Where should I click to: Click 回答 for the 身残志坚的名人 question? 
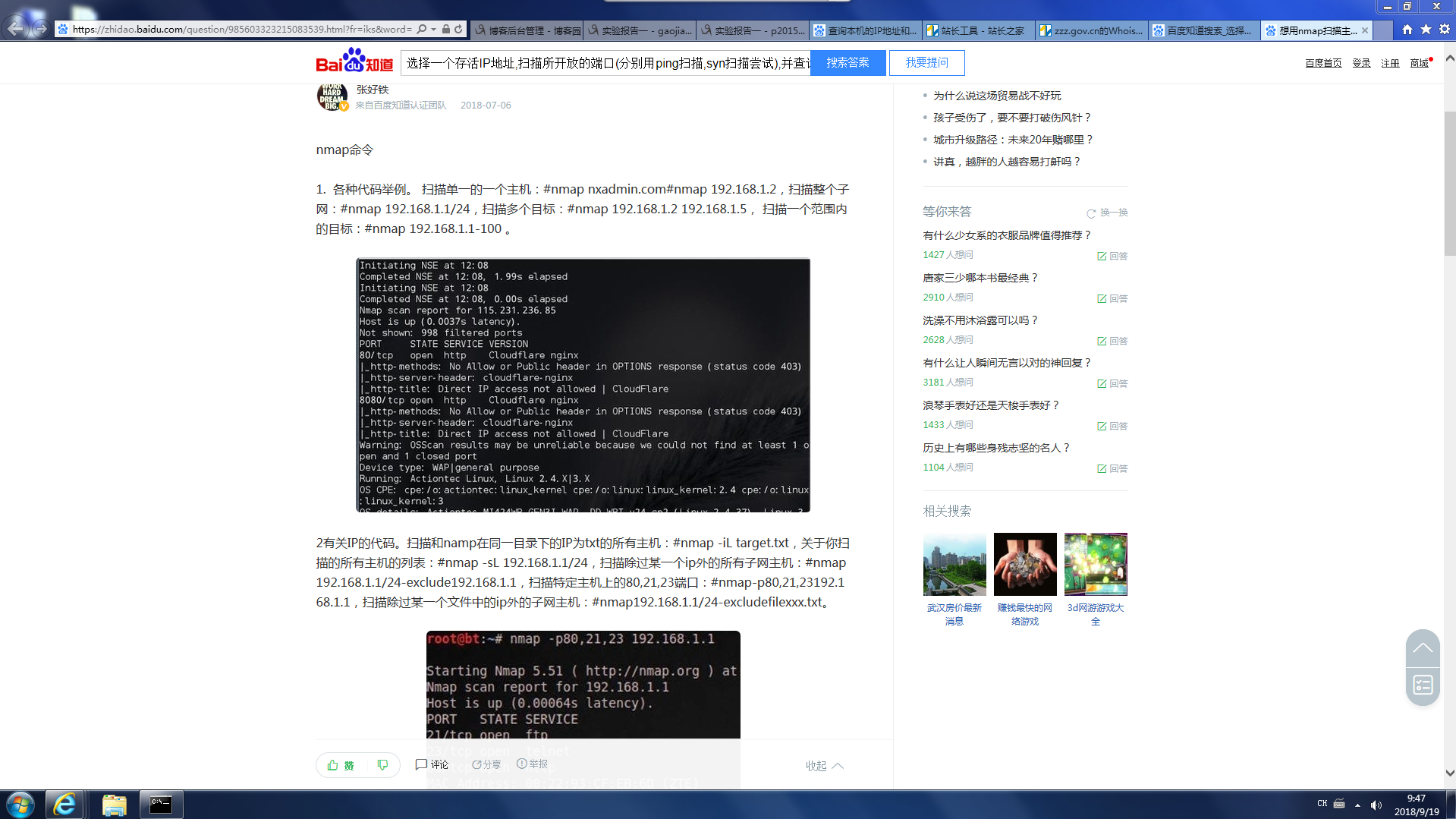pos(1112,469)
